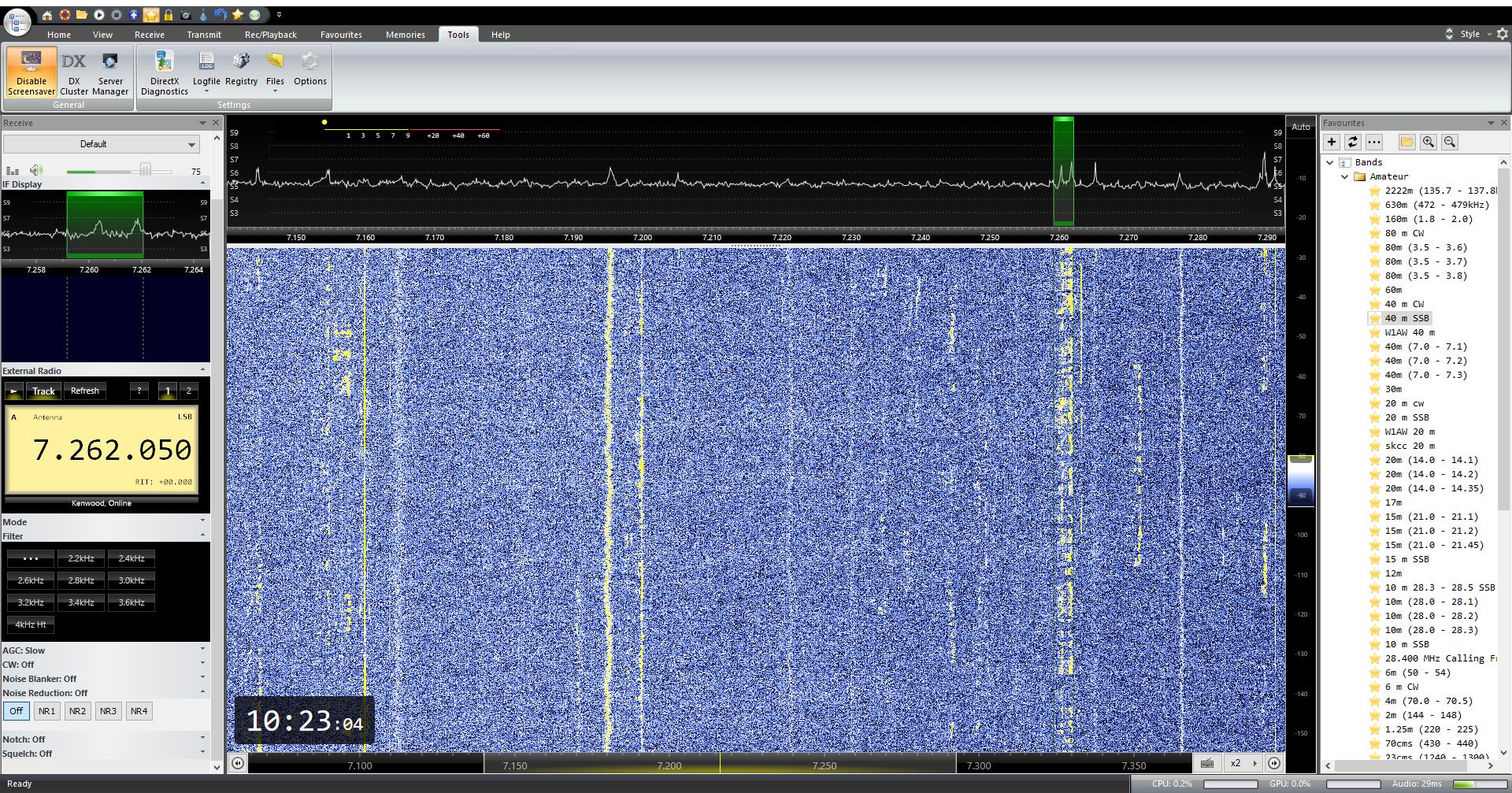The image size is (1512, 793).
Task: Open Server Manager from ribbon
Action: 110,72
